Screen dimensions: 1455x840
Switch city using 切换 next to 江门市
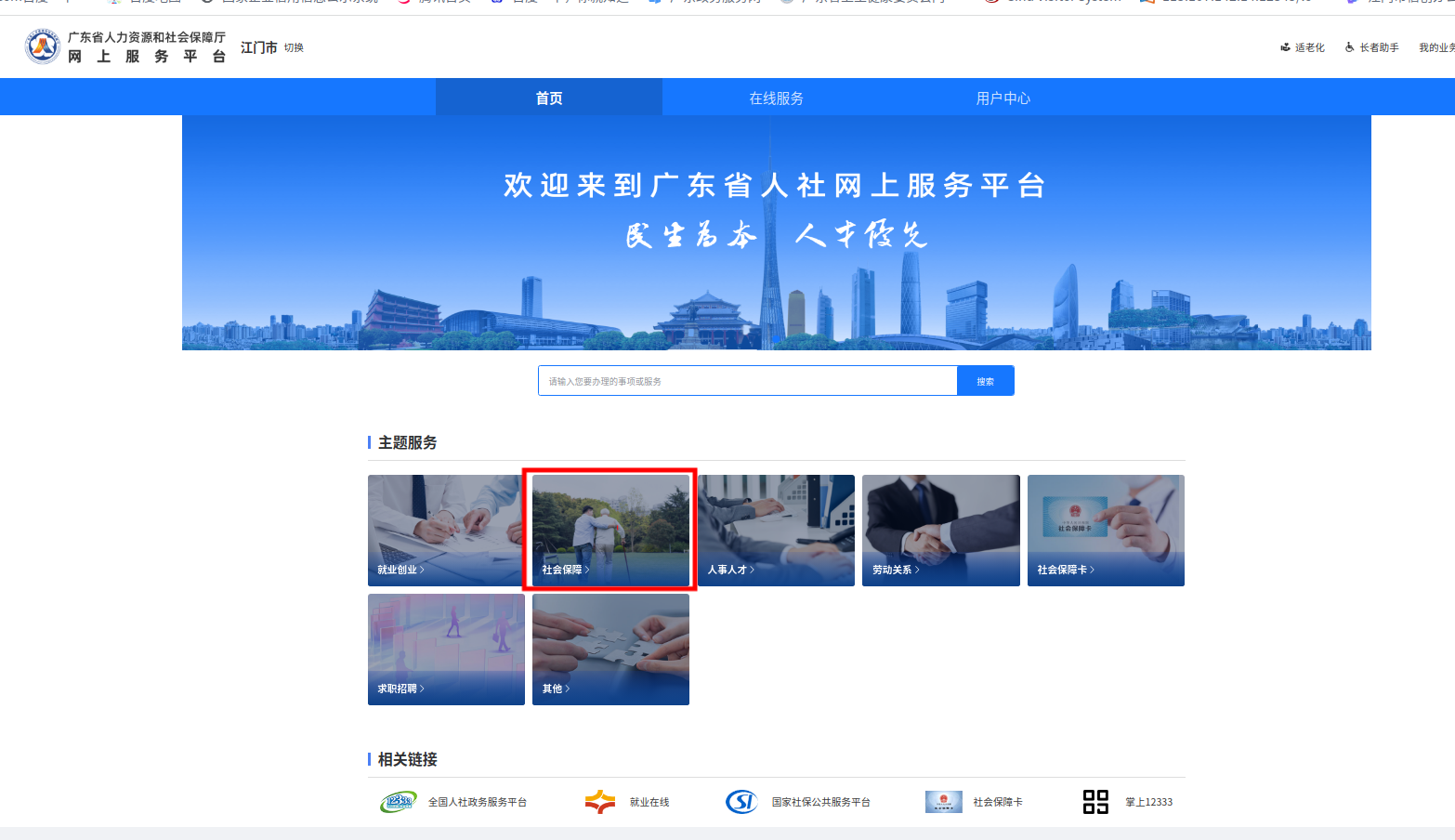click(x=294, y=47)
